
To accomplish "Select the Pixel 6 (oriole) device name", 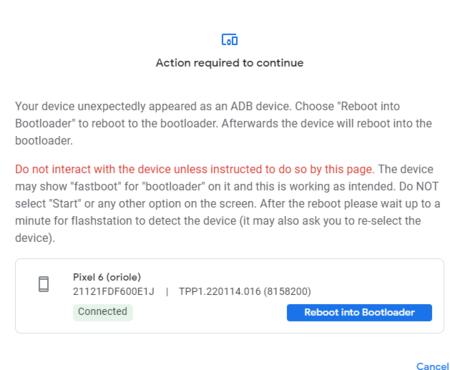I will [x=107, y=277].
